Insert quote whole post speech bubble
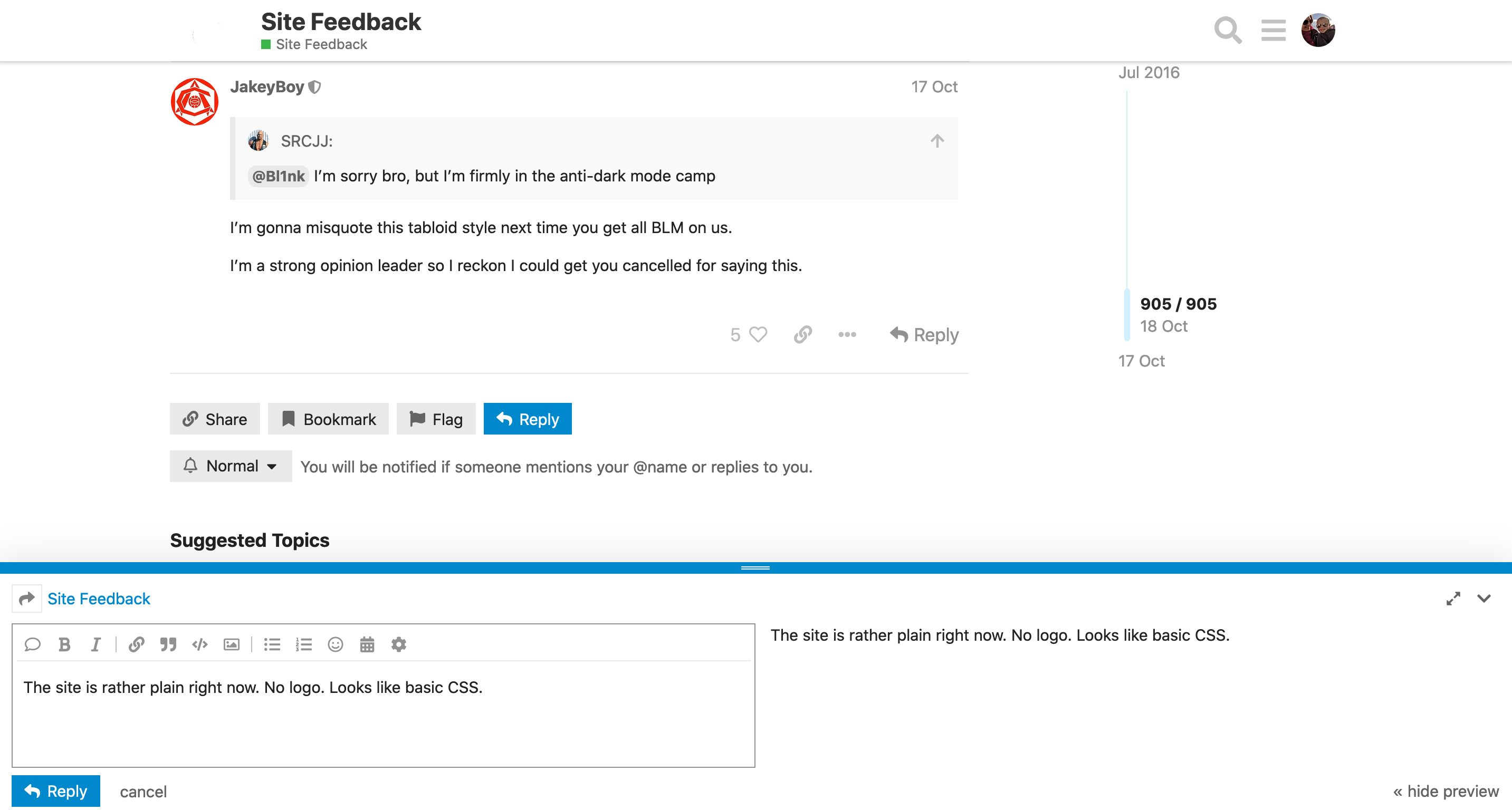The image size is (1512, 810). coord(32,644)
